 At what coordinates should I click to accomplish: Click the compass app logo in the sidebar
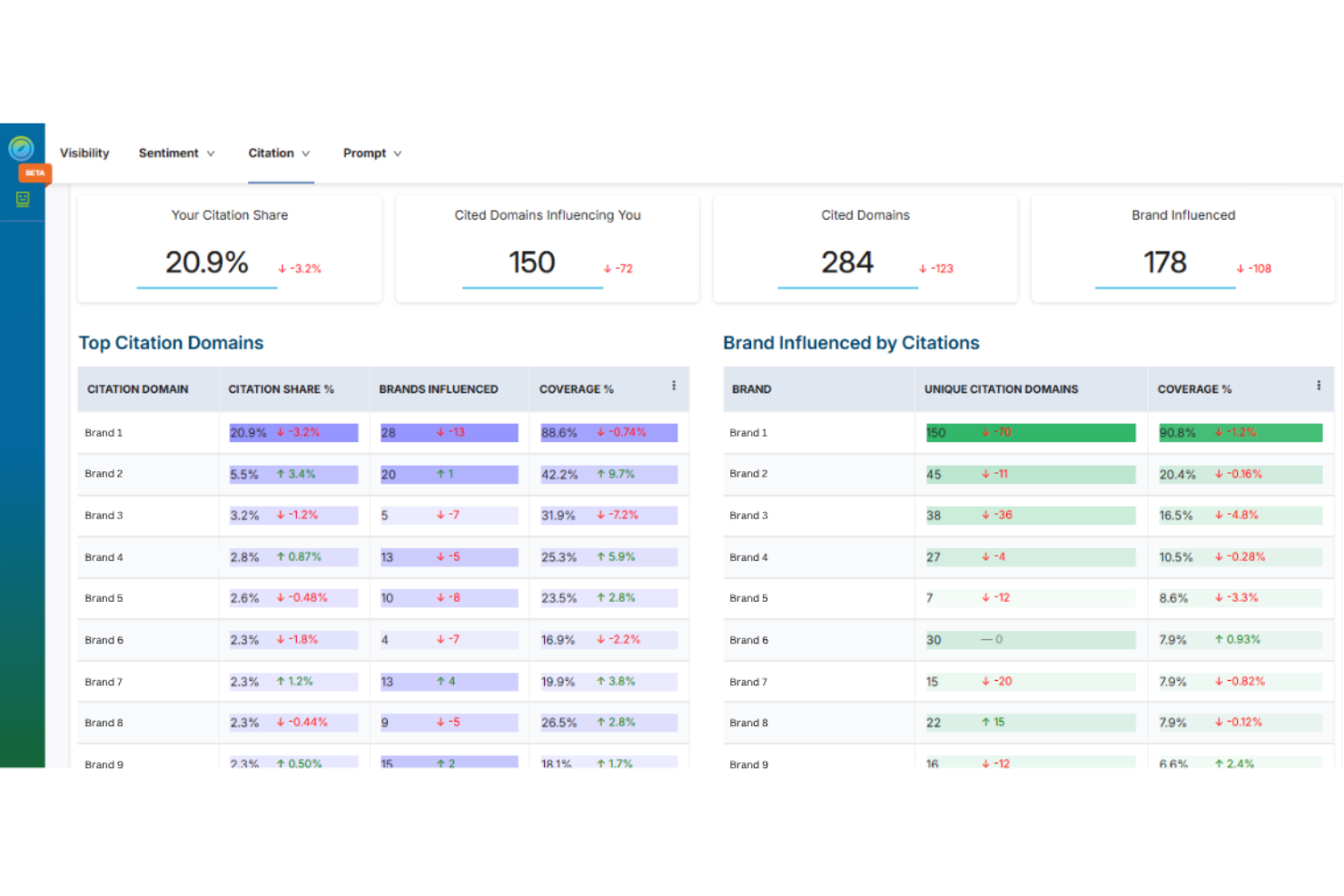tap(21, 148)
